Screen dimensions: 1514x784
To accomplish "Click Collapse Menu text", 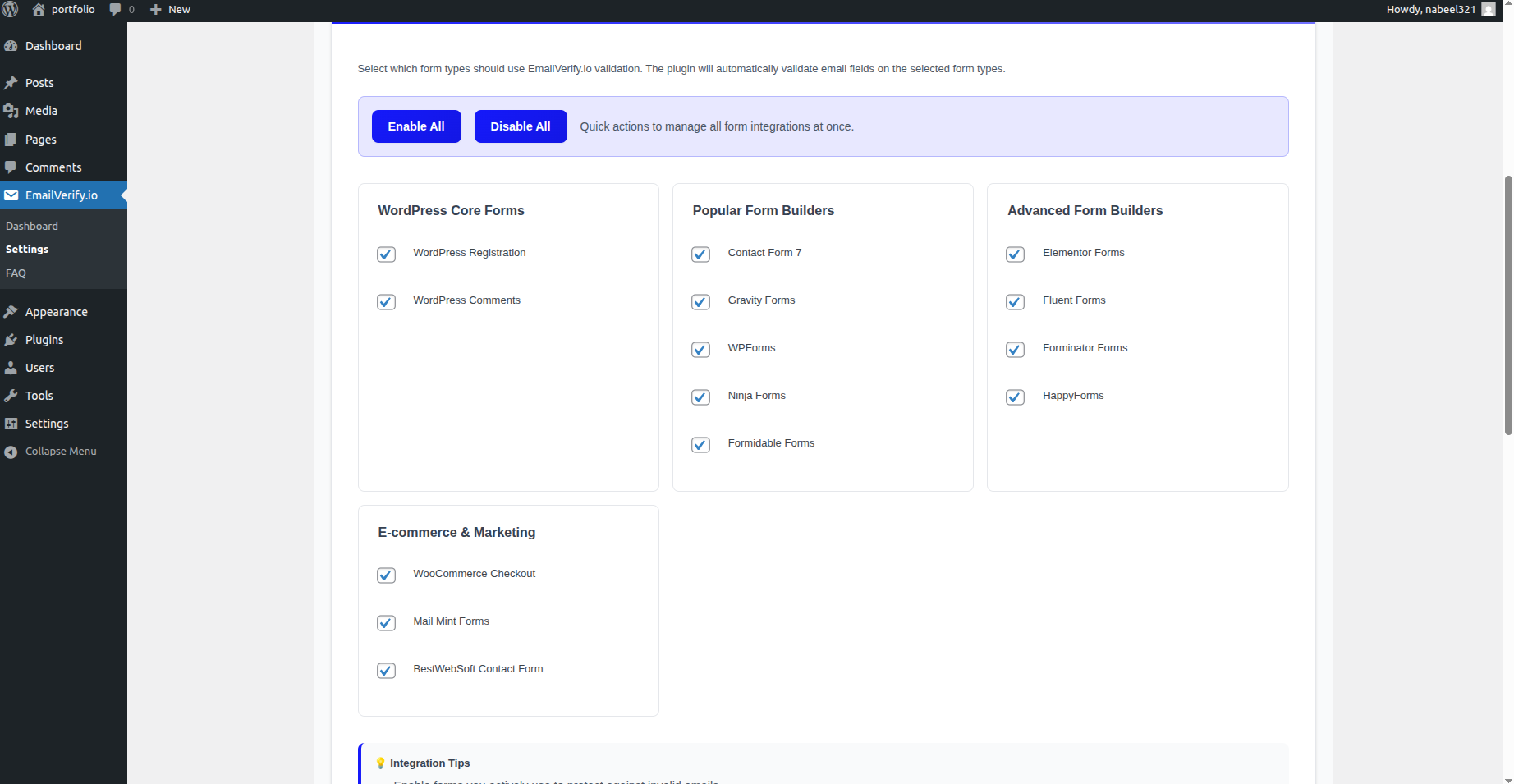I will point(61,452).
